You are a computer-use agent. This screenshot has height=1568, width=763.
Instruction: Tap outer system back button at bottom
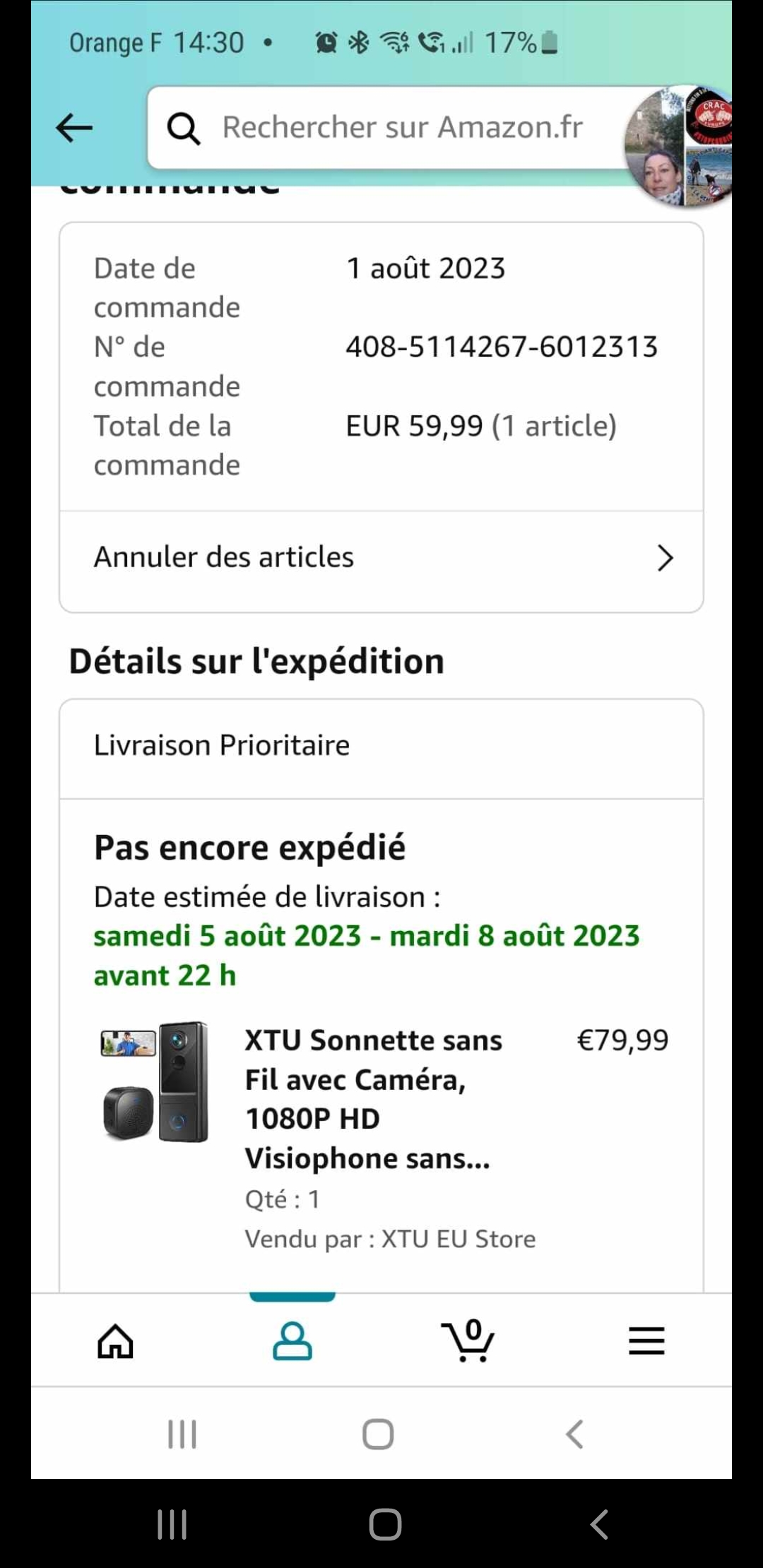pyautogui.click(x=599, y=1524)
